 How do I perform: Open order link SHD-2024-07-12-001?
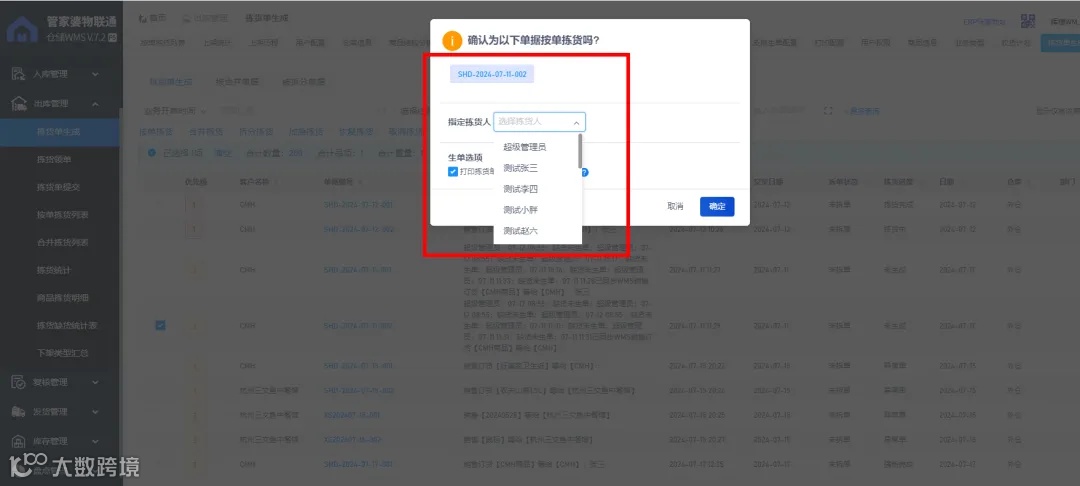pyautogui.click(x=359, y=204)
